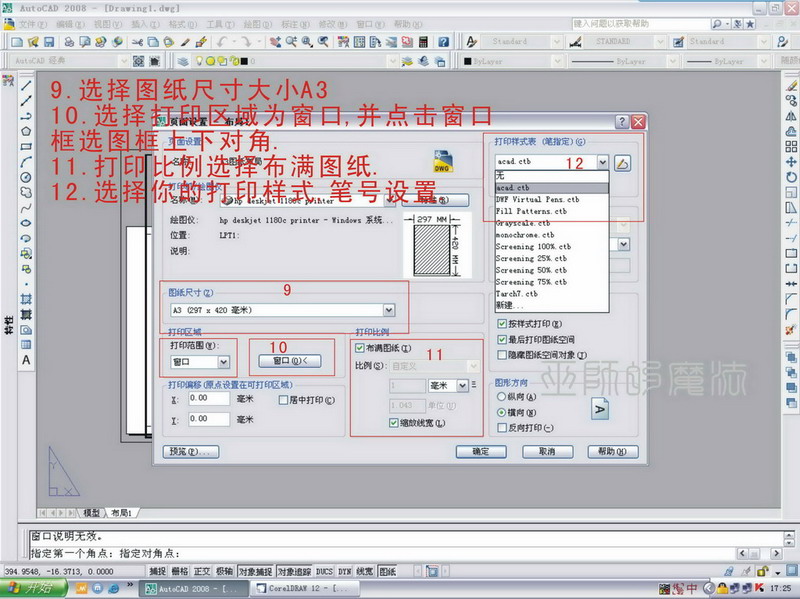
Task: Select the Circle tool in draw toolbar
Action: (26, 177)
